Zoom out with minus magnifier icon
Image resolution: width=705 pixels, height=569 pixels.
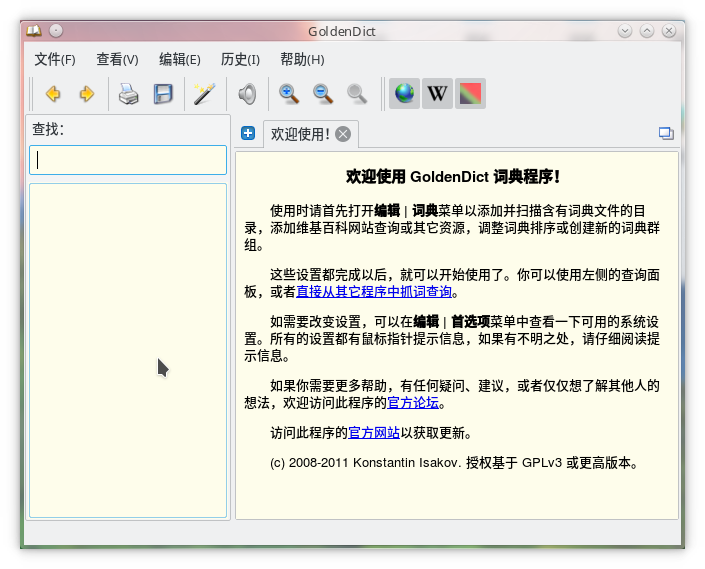[x=323, y=94]
